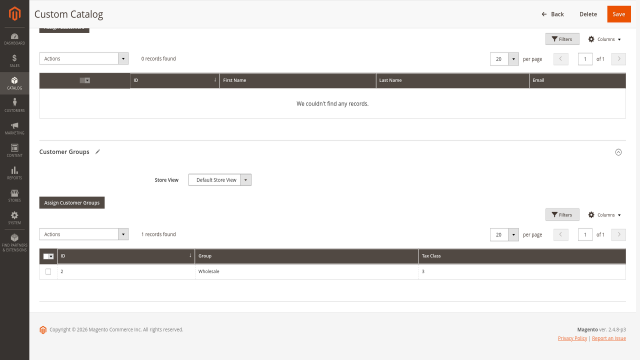Delete the custom catalog

[588, 14]
